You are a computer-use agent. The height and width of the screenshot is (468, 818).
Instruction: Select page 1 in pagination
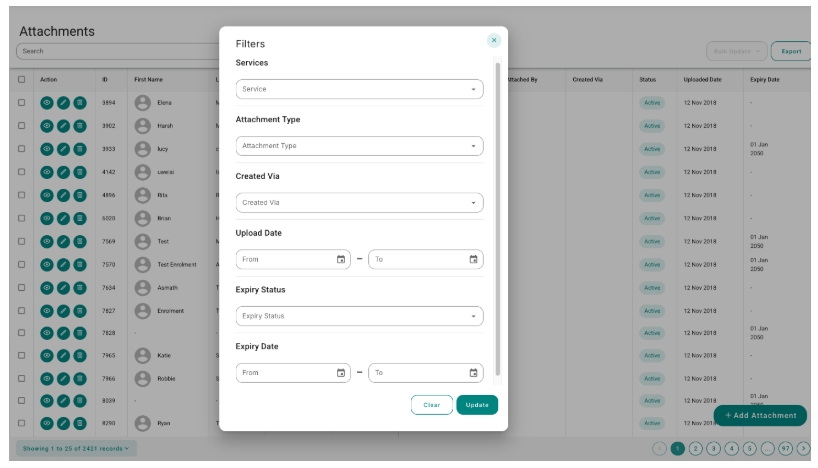(x=678, y=448)
